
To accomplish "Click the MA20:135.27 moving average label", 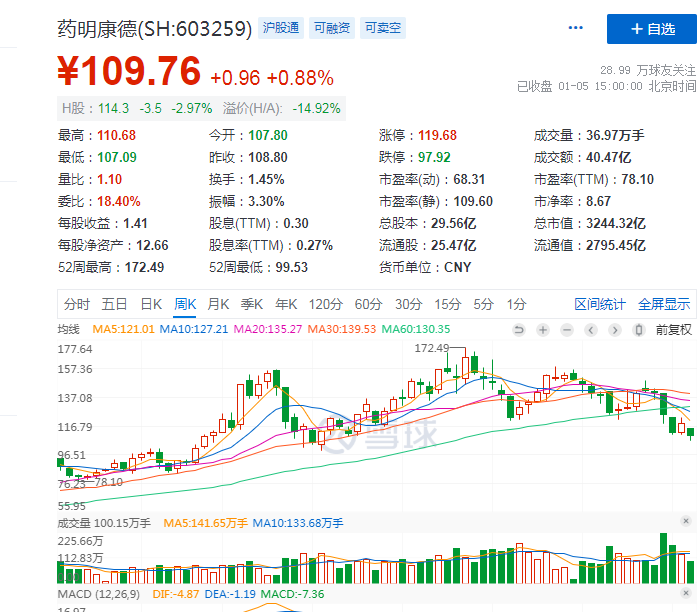I will tap(267, 329).
